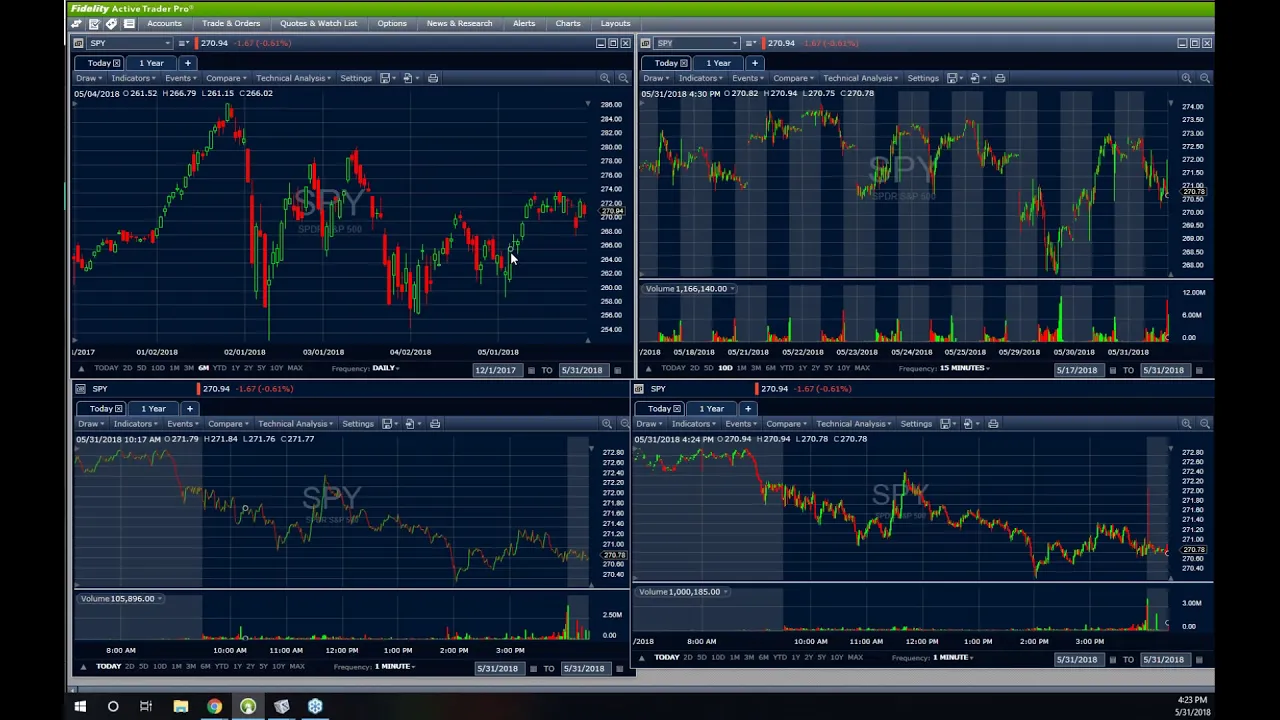Open File Explorer from the taskbar
The height and width of the screenshot is (720, 1280).
pyautogui.click(x=181, y=707)
